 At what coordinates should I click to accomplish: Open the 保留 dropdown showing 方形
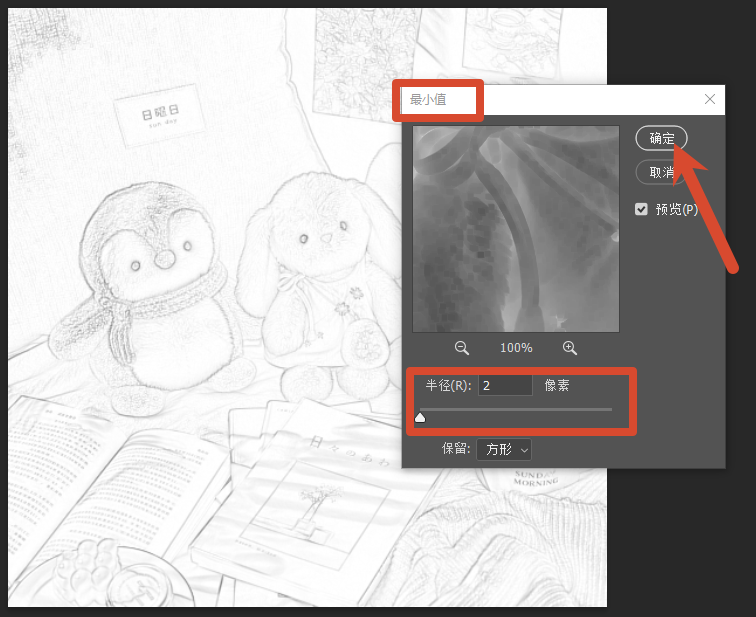pos(504,450)
